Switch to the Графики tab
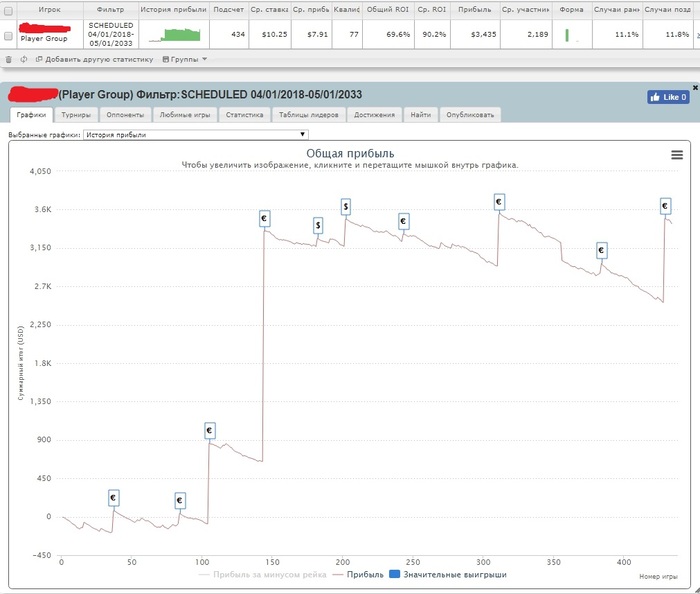This screenshot has height=594, width=700. 31,115
